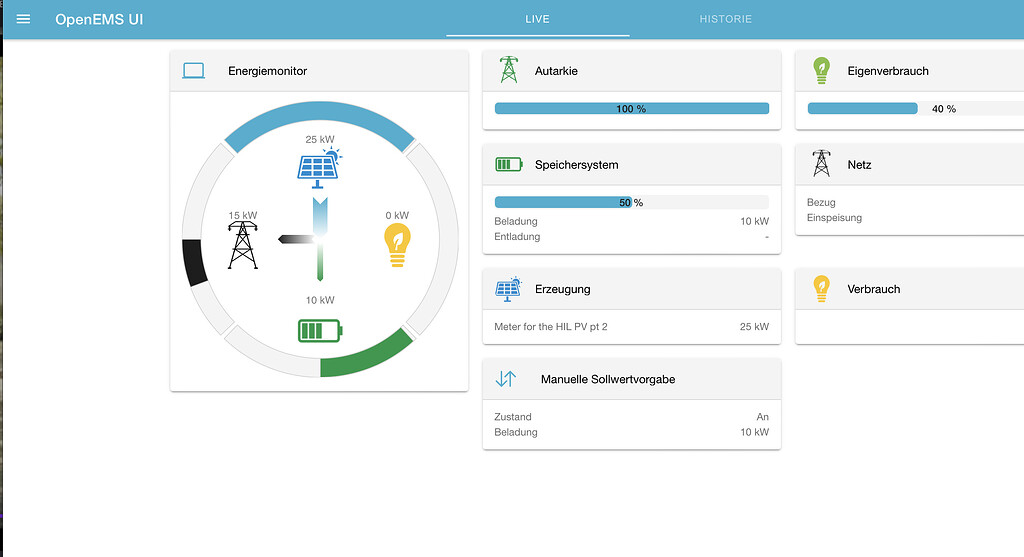
Task: Click the Energiemonitor title text
Action: (267, 71)
